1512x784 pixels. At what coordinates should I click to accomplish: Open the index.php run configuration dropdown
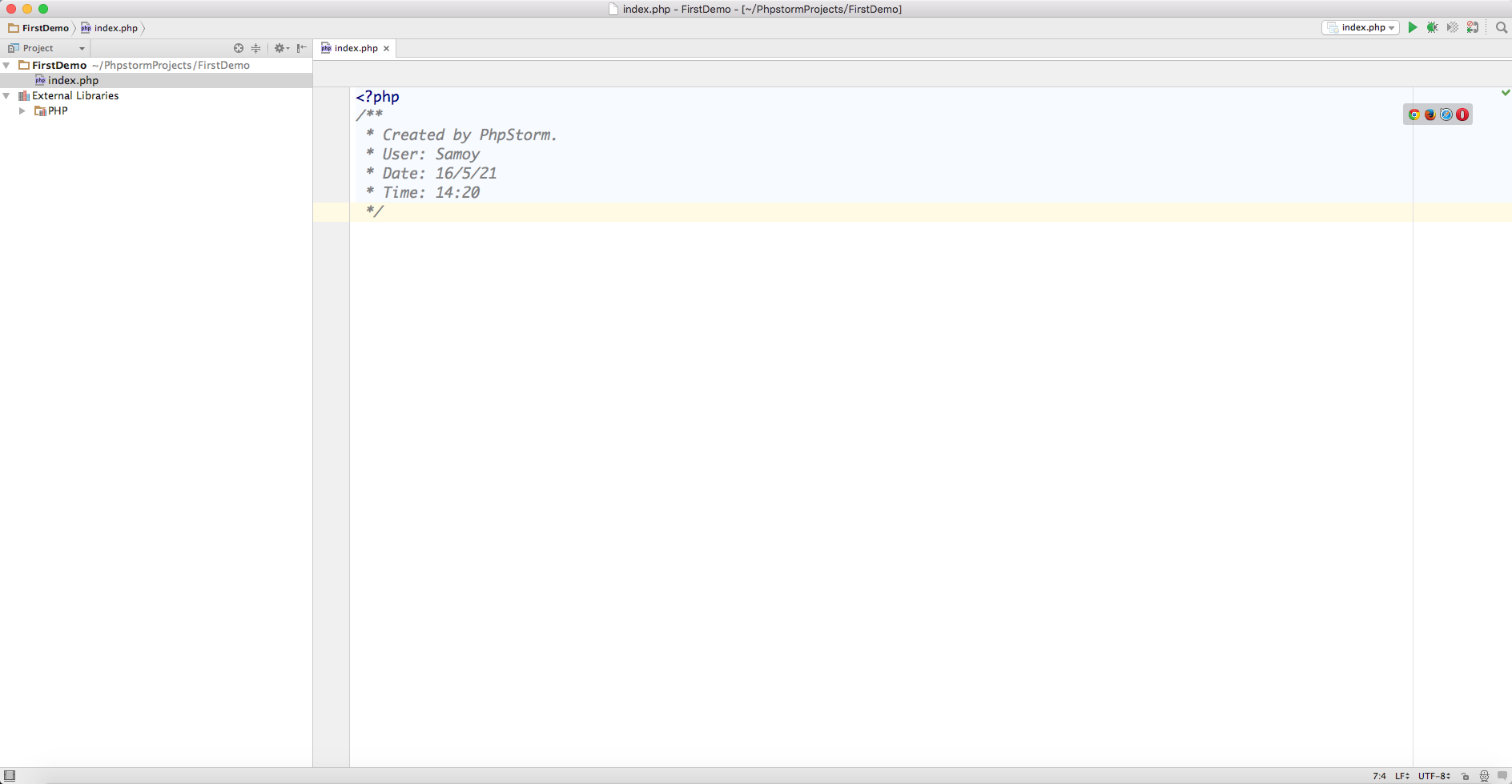1361,27
